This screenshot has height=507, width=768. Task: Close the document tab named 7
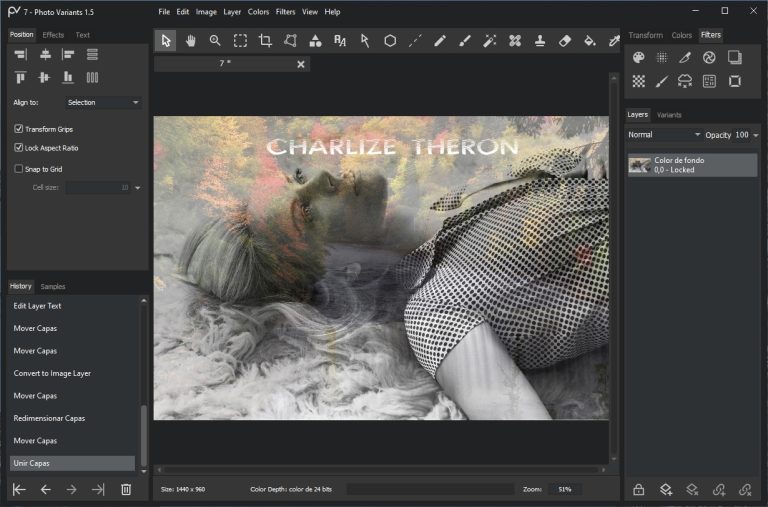301,64
